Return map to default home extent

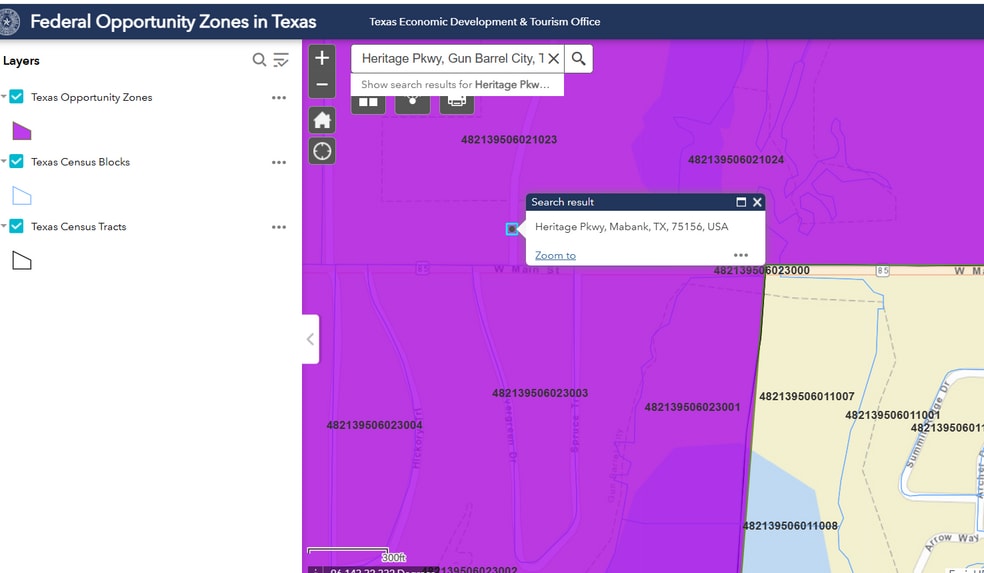(x=322, y=121)
